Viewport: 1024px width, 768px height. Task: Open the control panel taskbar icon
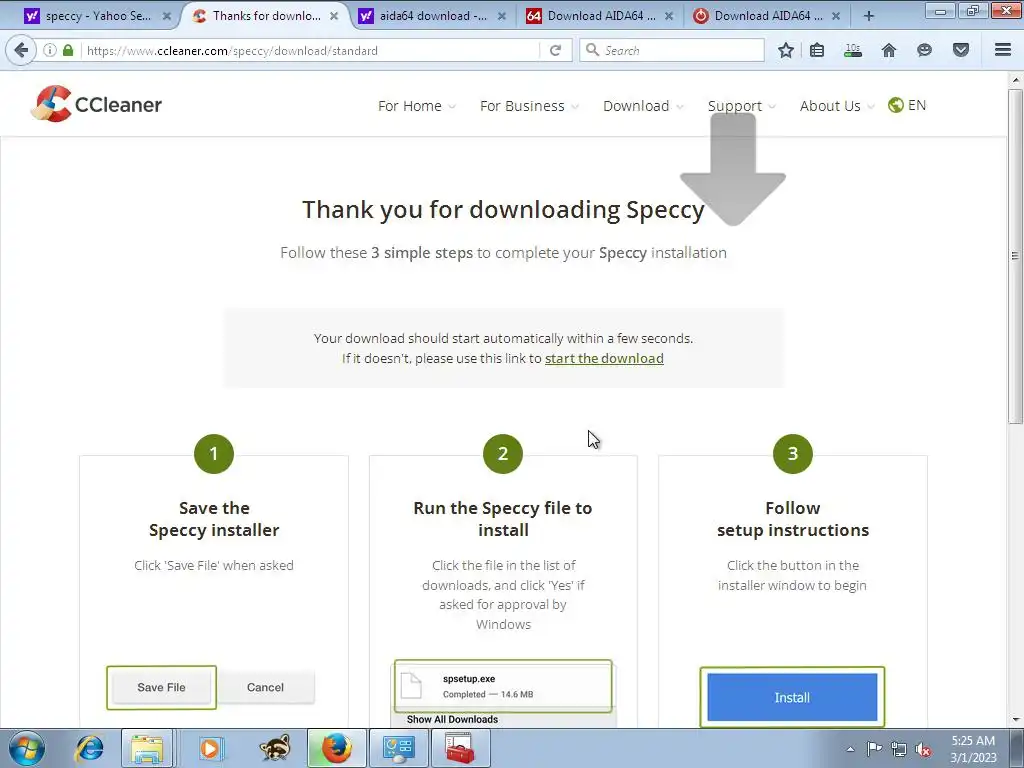pyautogui.click(x=398, y=748)
